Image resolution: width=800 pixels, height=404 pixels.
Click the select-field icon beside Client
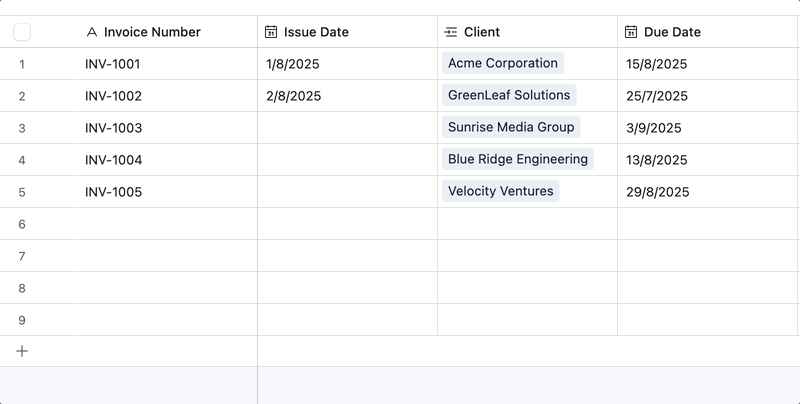click(451, 32)
